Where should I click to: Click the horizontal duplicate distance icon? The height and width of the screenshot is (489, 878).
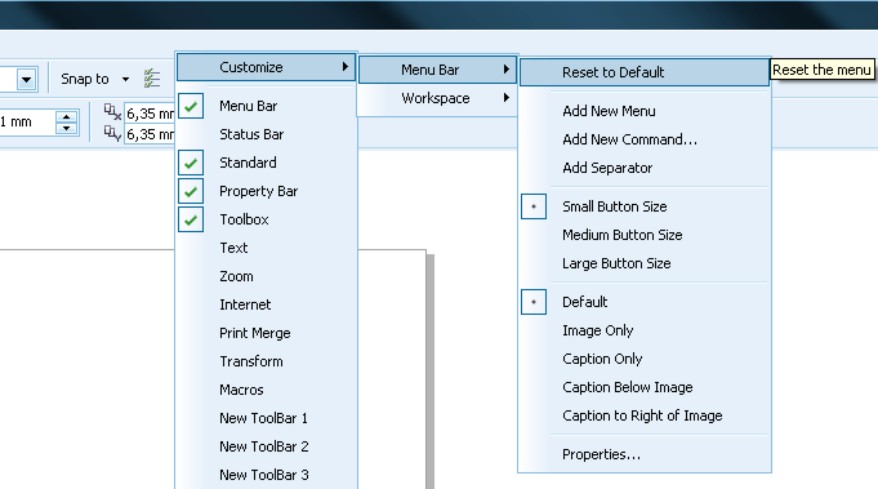point(113,112)
